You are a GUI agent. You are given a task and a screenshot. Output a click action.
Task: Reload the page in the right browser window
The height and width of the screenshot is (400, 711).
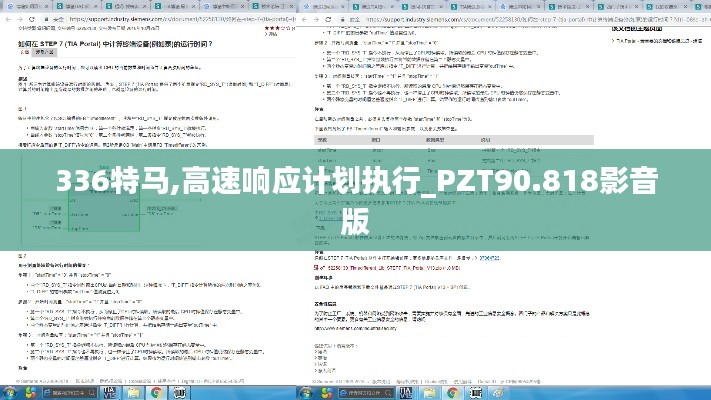(328, 20)
